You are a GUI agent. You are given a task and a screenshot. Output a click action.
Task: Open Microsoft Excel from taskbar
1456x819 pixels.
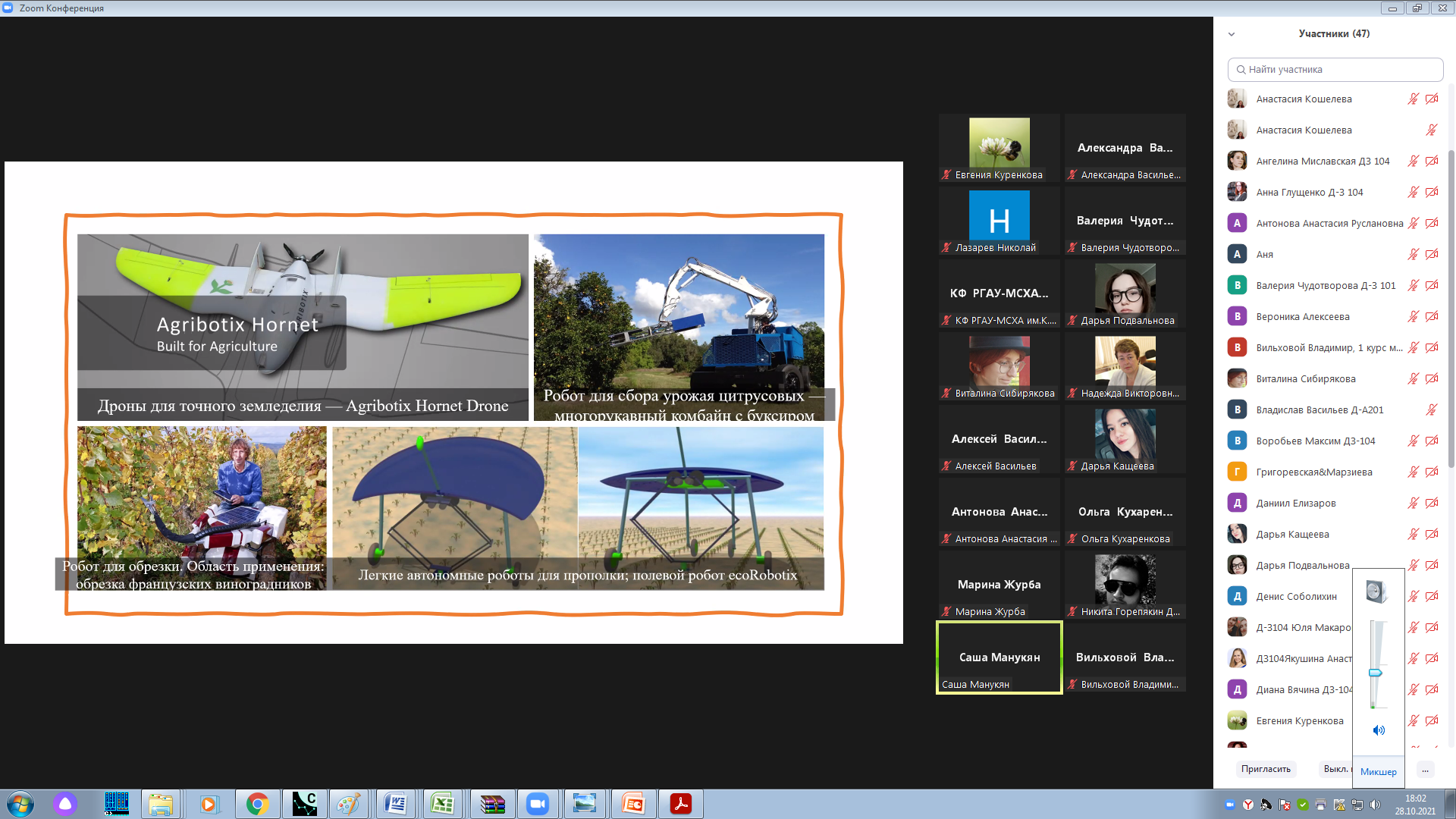click(x=442, y=804)
